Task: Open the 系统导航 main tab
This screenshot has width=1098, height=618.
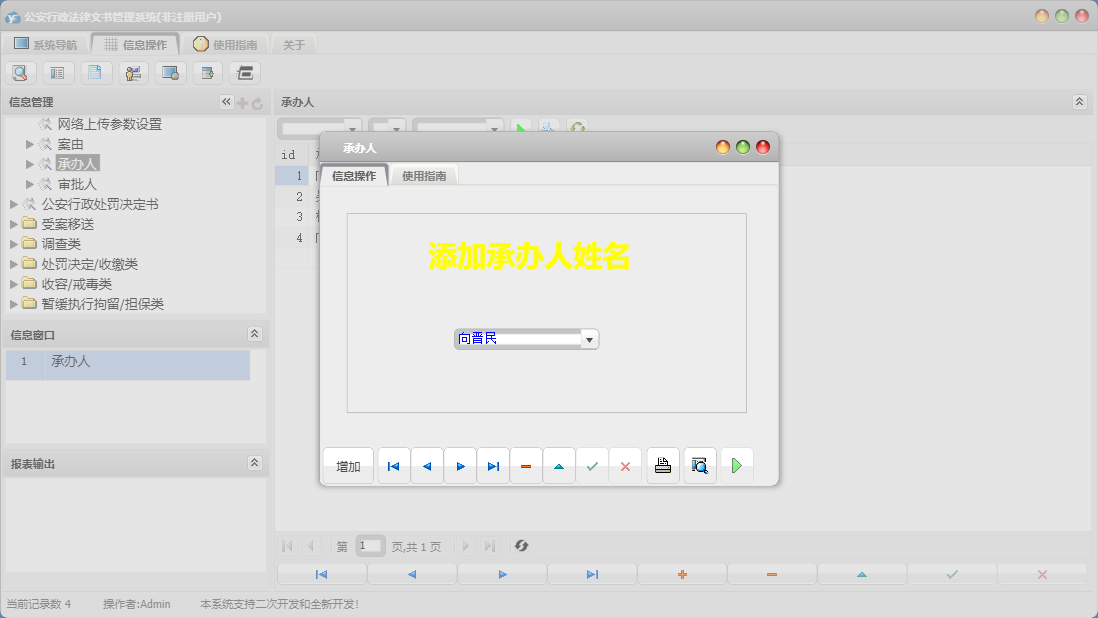Action: 45,44
